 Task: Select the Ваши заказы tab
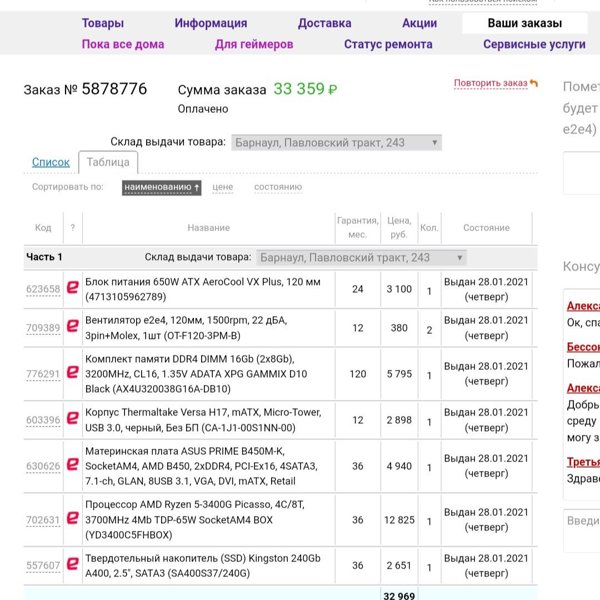[525, 23]
